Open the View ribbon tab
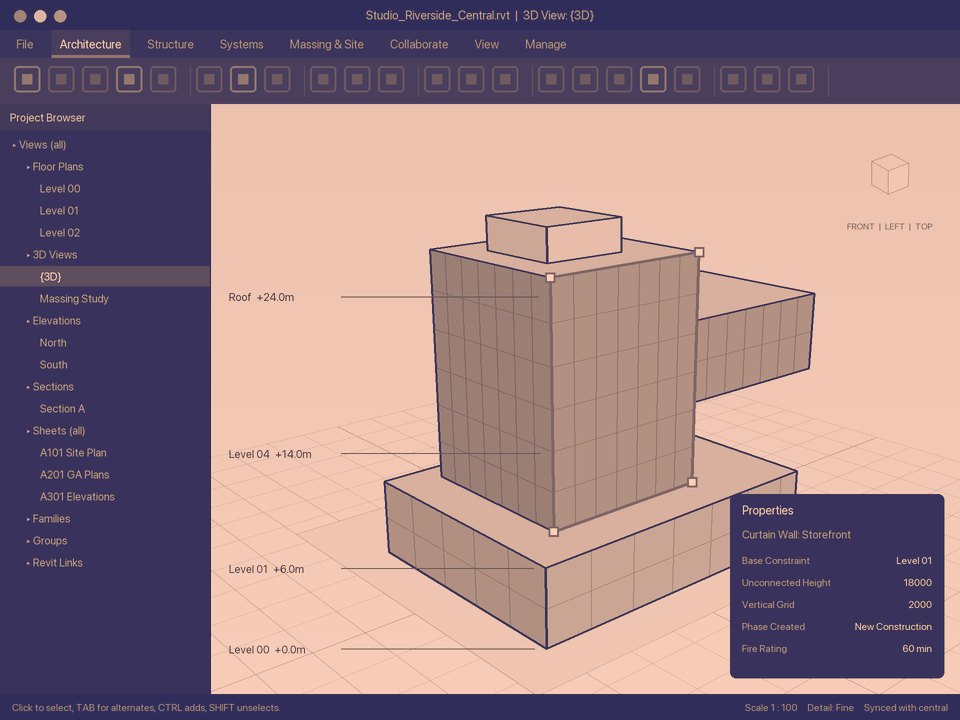This screenshot has height=720, width=960. pyautogui.click(x=486, y=44)
